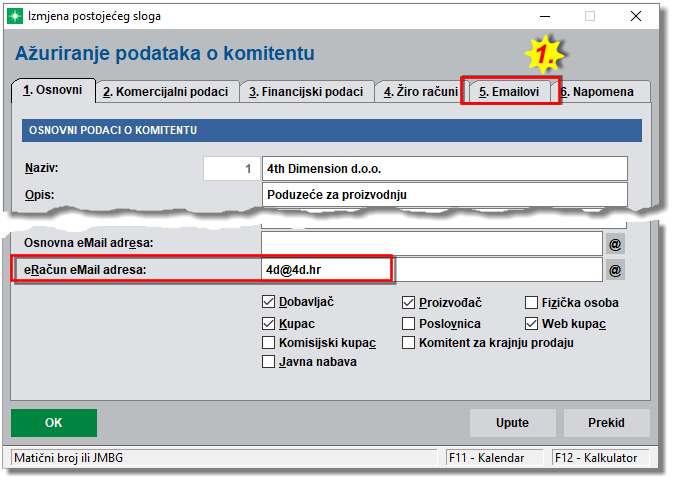The width and height of the screenshot is (675, 482).
Task: Click the Opis field with Poduzeće za proizvodnju
Action: [445, 195]
